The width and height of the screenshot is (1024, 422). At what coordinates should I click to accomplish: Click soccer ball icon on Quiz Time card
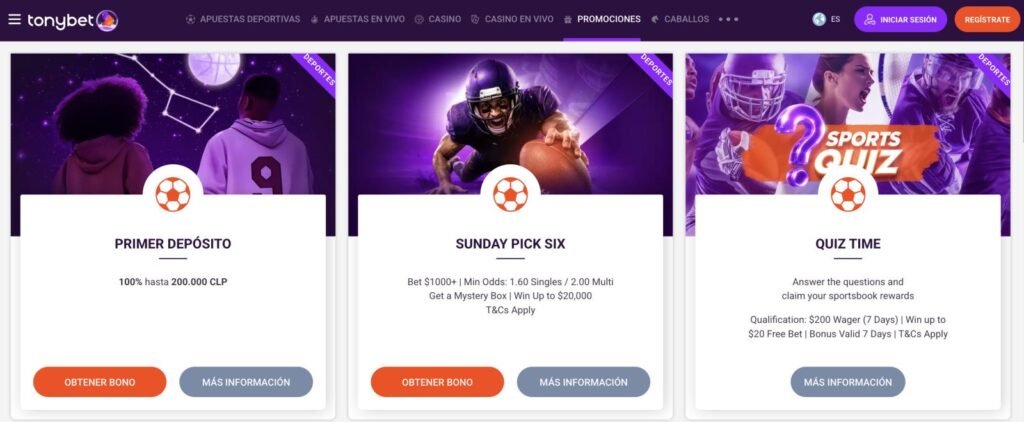(x=848, y=194)
